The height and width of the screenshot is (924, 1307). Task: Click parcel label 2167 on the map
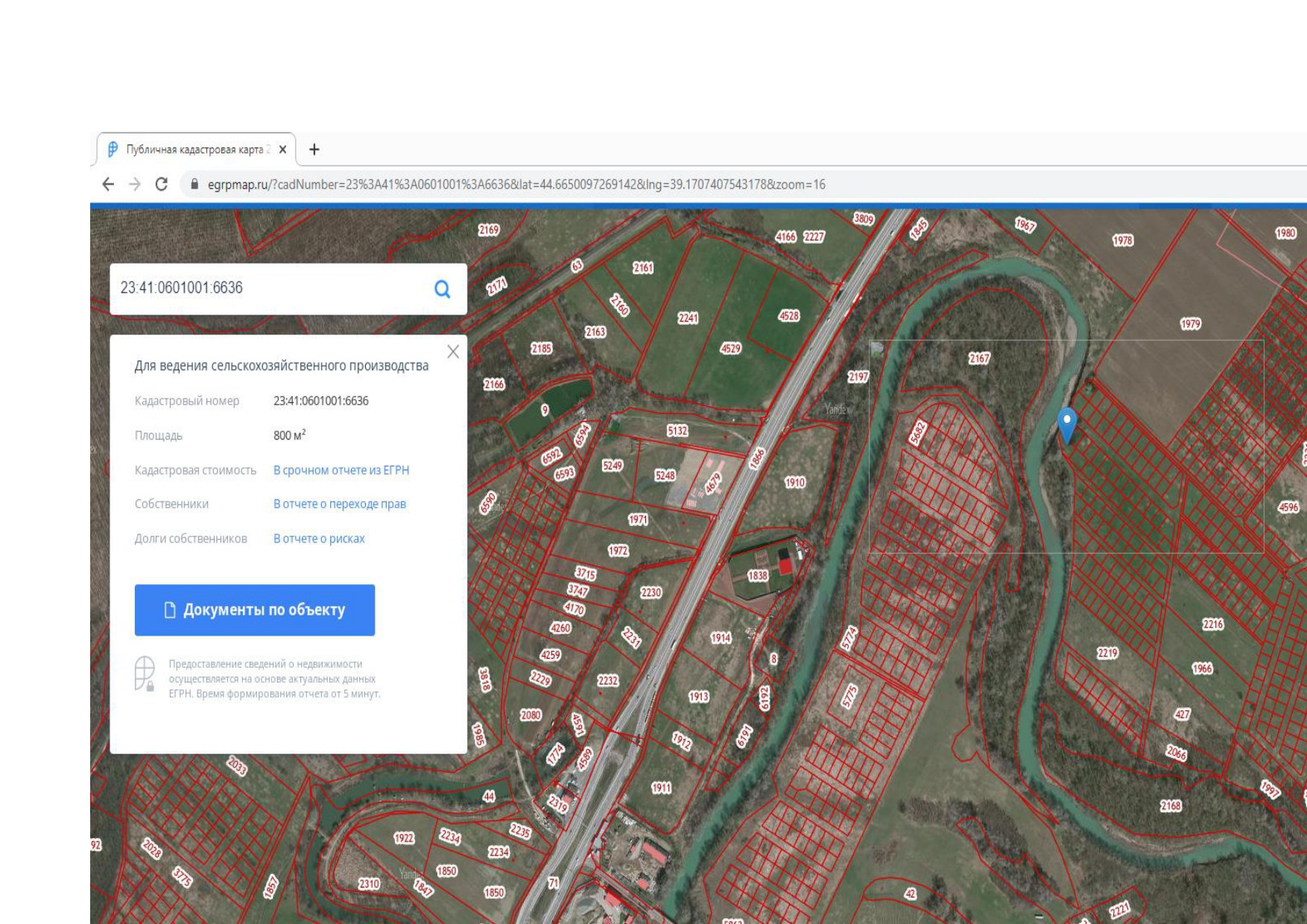coord(979,358)
